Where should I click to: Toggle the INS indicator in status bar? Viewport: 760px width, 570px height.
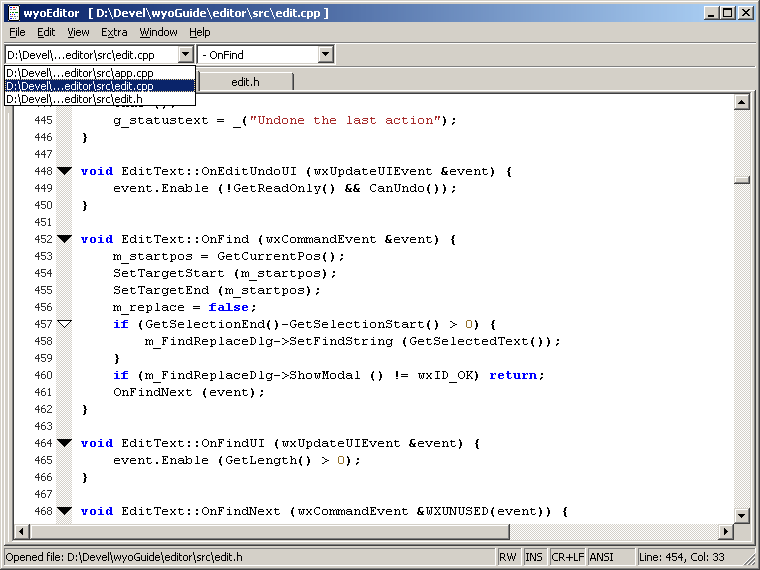point(534,557)
